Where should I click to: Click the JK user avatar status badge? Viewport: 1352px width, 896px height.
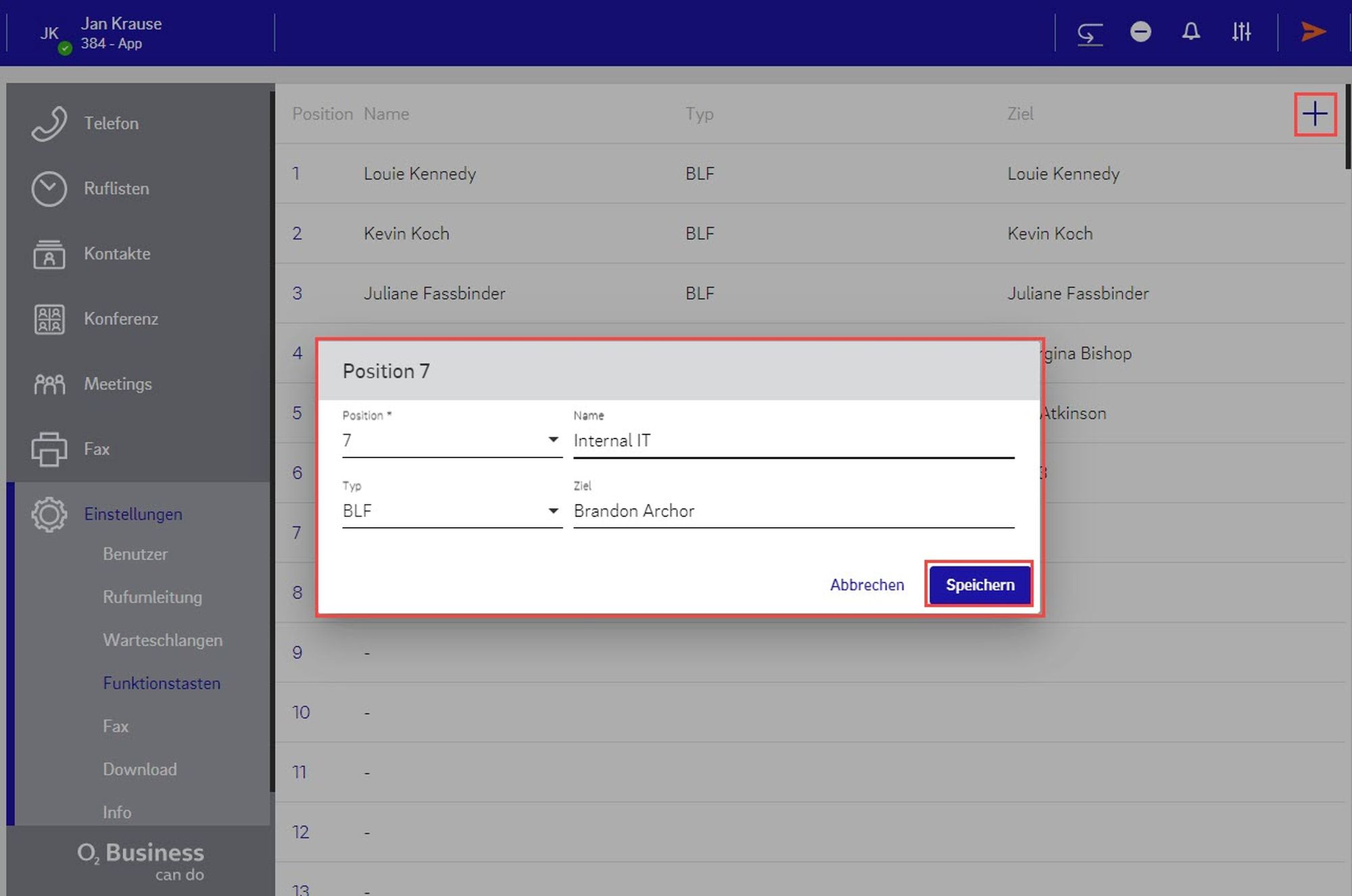[64, 48]
